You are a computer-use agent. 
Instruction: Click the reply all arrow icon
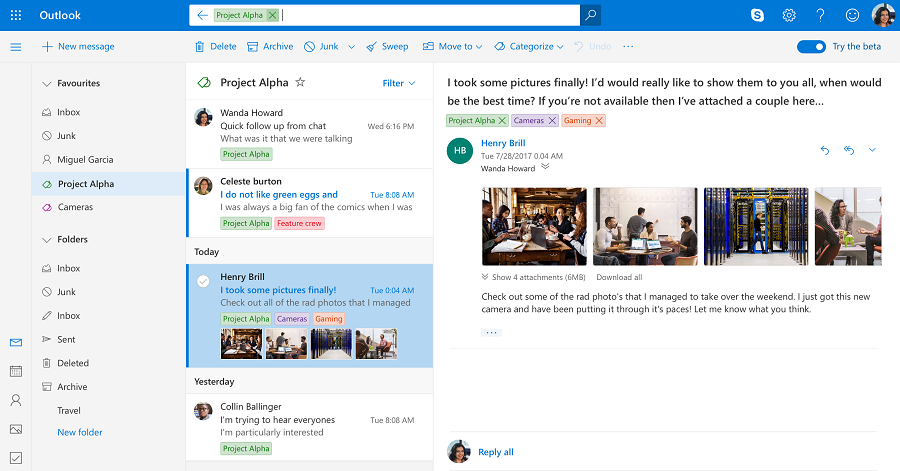848,150
